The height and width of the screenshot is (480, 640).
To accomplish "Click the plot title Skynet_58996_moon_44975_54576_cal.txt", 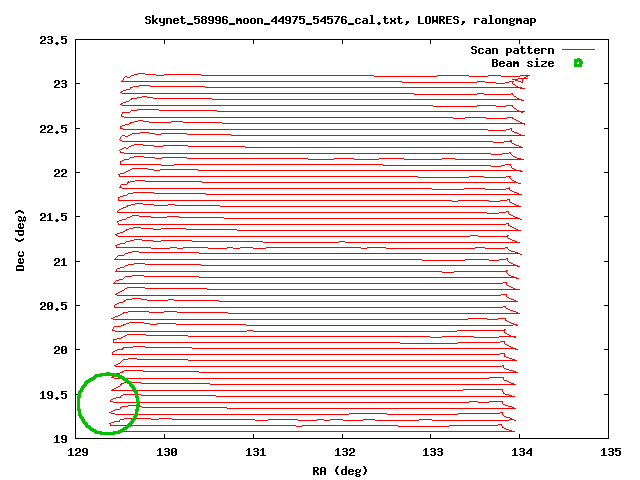I will [277, 20].
